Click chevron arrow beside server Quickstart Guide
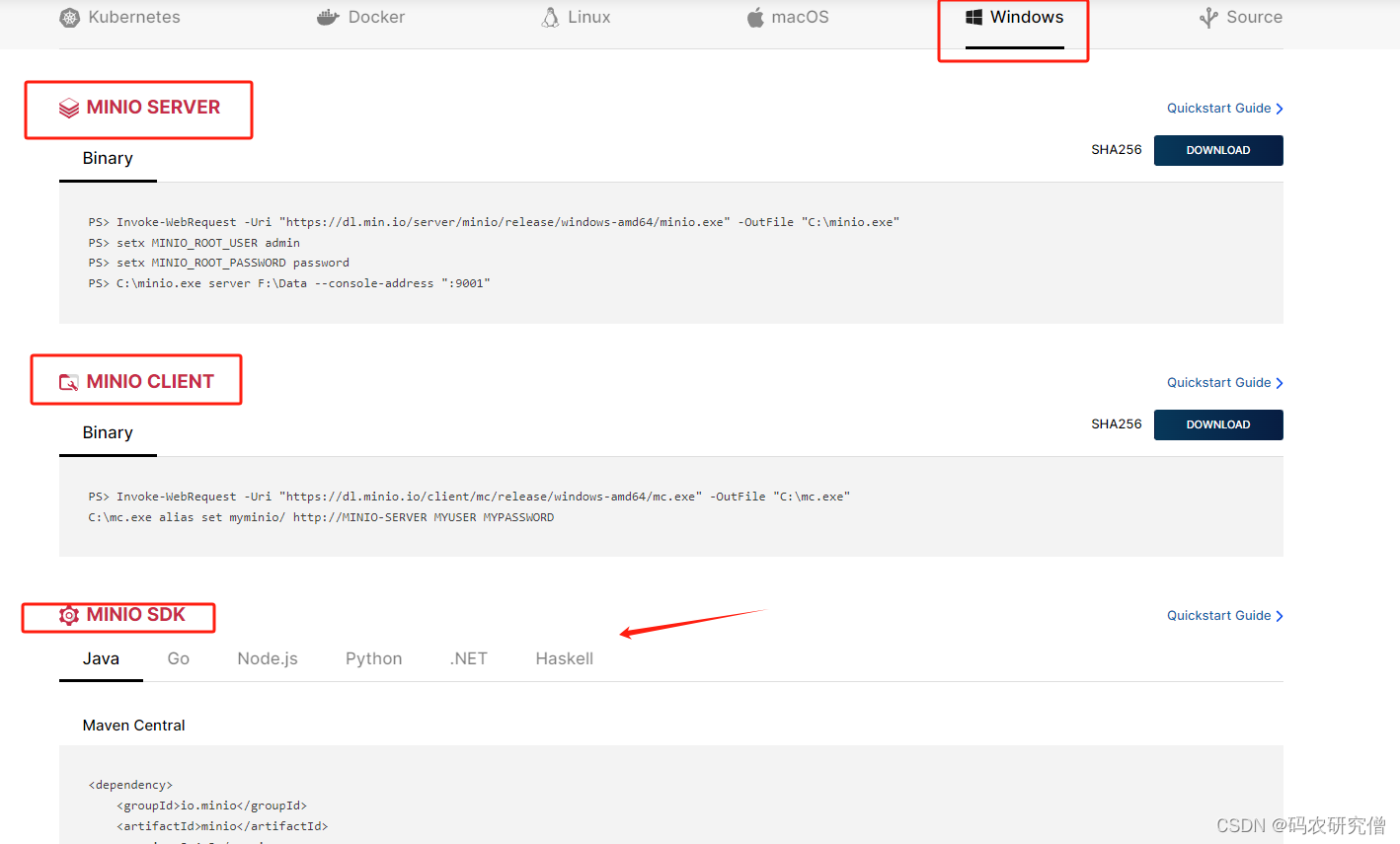The image size is (1400, 844). pos(1280,109)
